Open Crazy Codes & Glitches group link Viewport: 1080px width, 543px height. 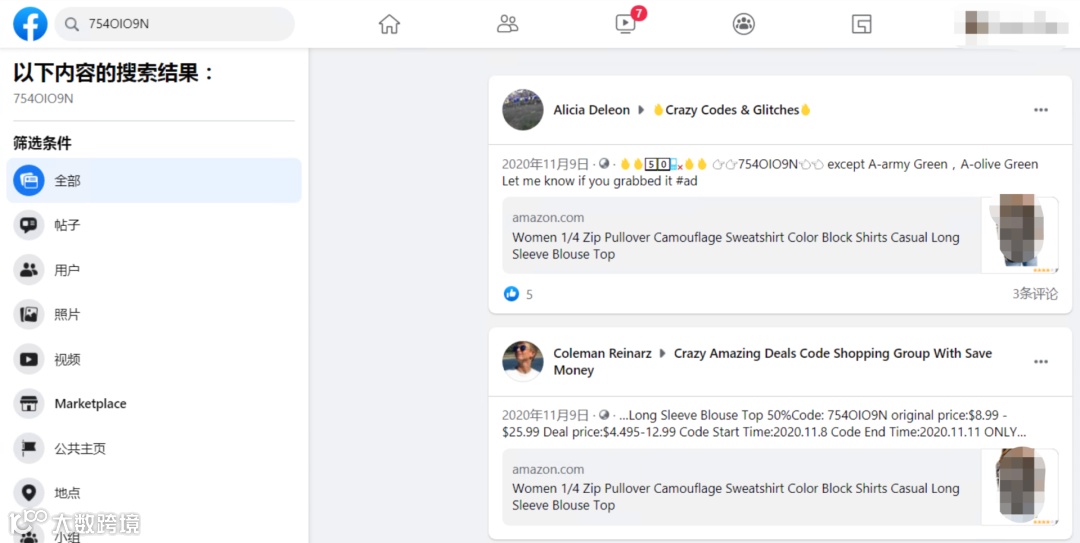[x=731, y=110]
